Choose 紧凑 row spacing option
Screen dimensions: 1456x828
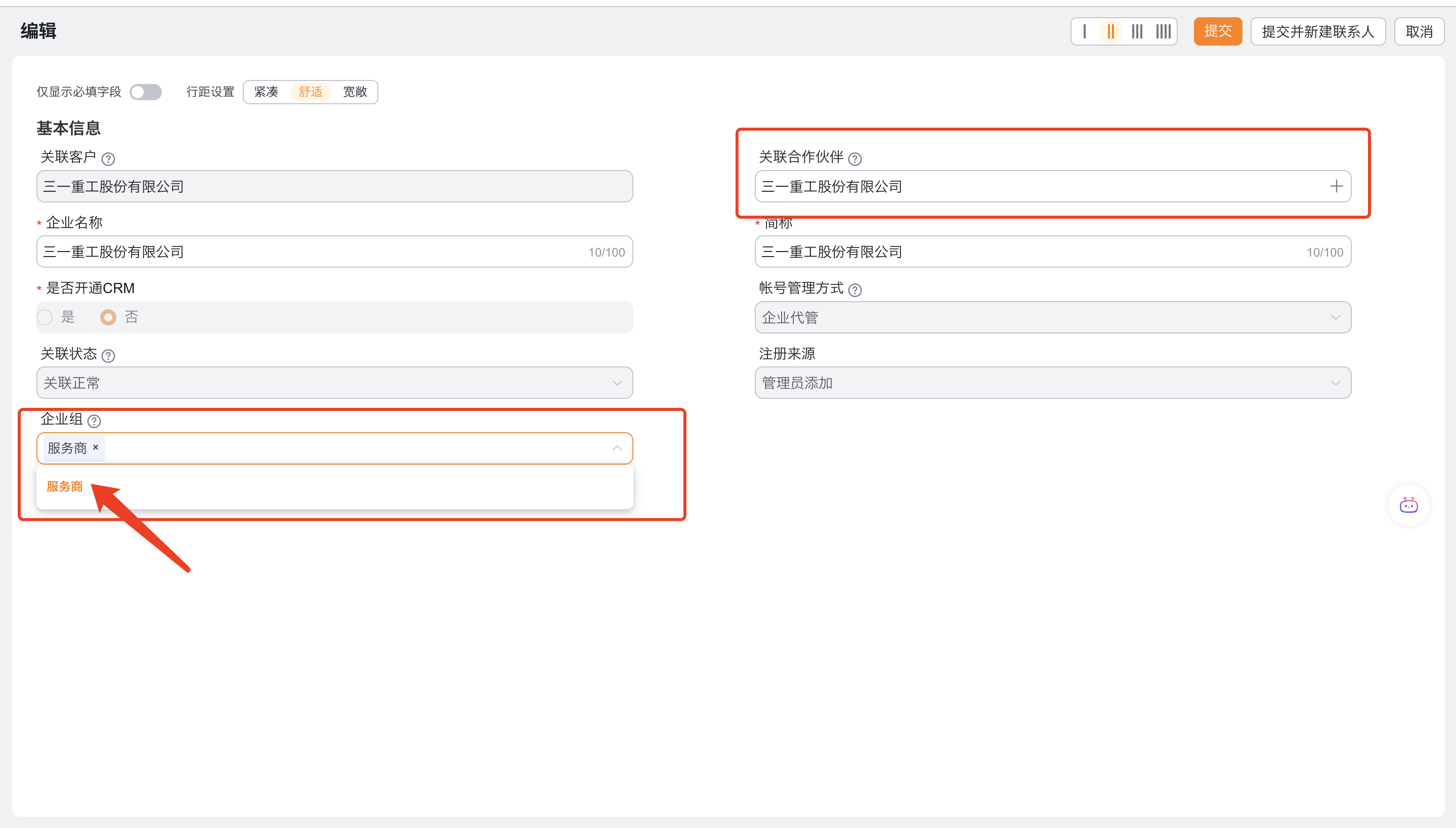[266, 92]
